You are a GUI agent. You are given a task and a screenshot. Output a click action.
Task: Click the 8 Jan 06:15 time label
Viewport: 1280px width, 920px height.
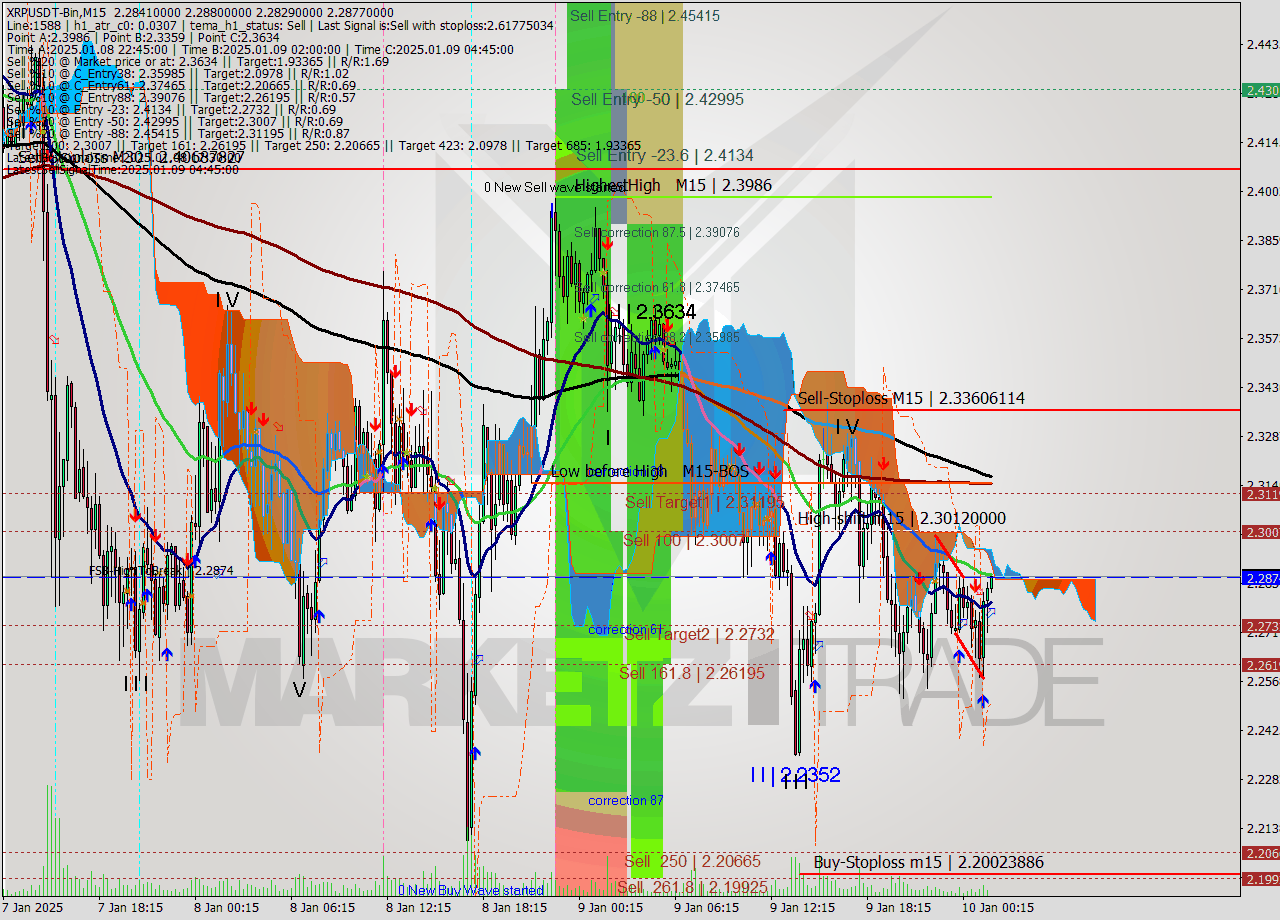click(x=322, y=908)
